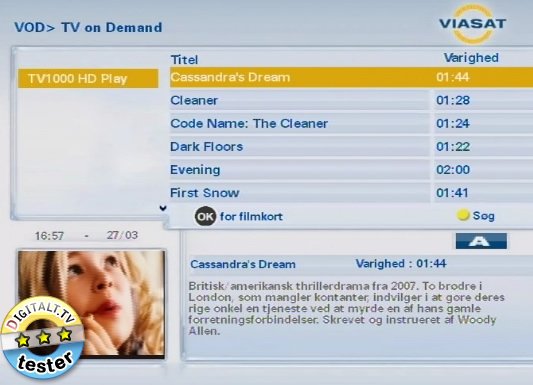Screen dimensions: 533x385
Task: Click 'Varighed : 01:44' in info panel
Action: click(x=401, y=263)
